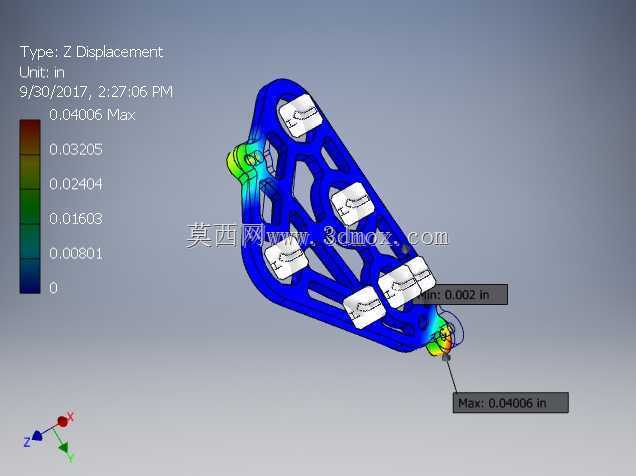Click the 0.02404 legend value
636x476 pixels.
(x=76, y=184)
